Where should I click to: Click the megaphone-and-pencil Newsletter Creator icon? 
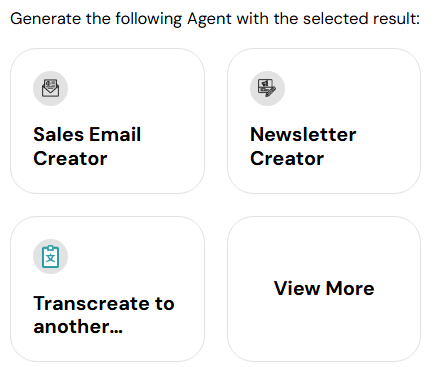pyautogui.click(x=267, y=88)
